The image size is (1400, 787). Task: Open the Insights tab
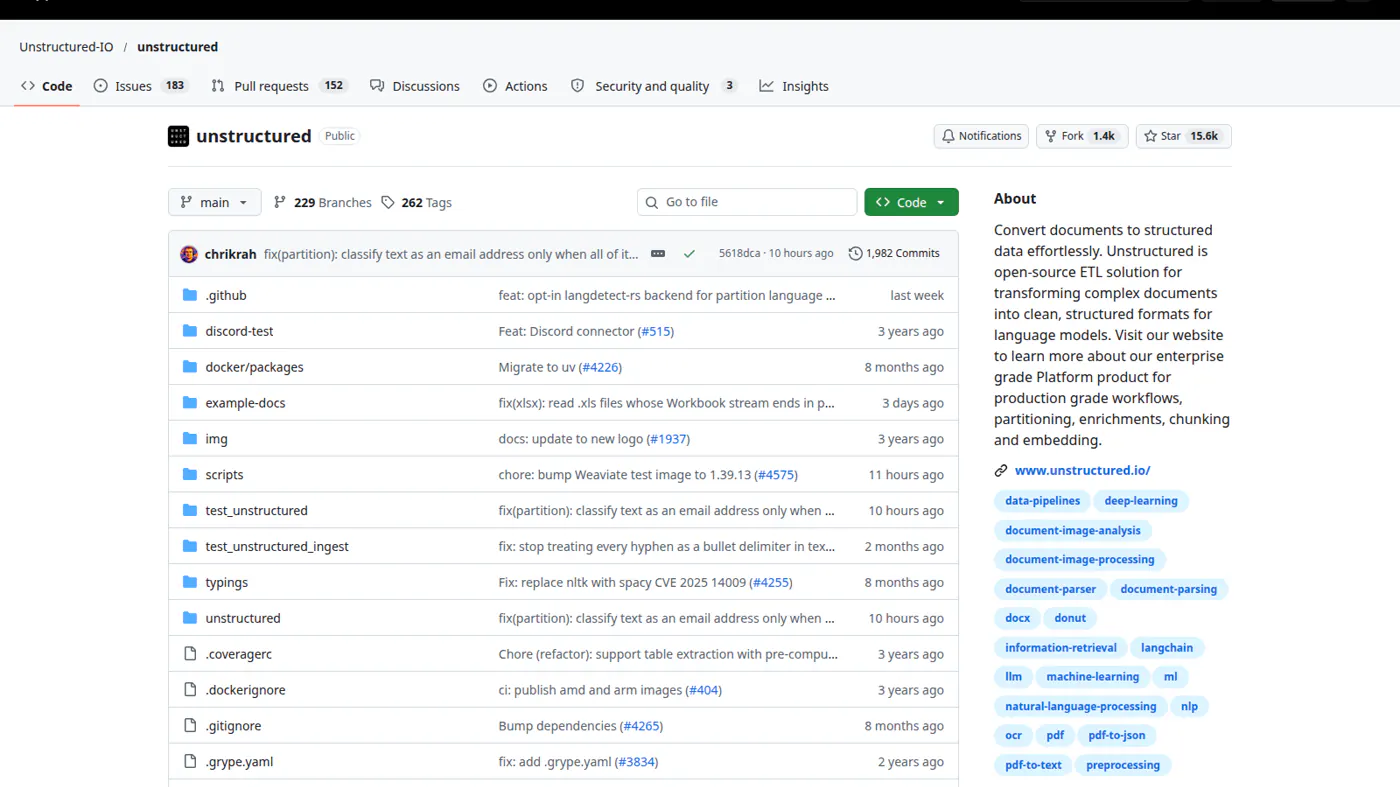[794, 86]
